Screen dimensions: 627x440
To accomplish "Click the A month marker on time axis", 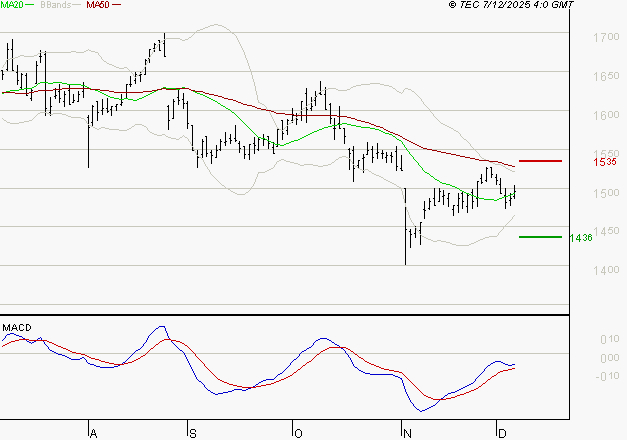I will coord(93,434).
